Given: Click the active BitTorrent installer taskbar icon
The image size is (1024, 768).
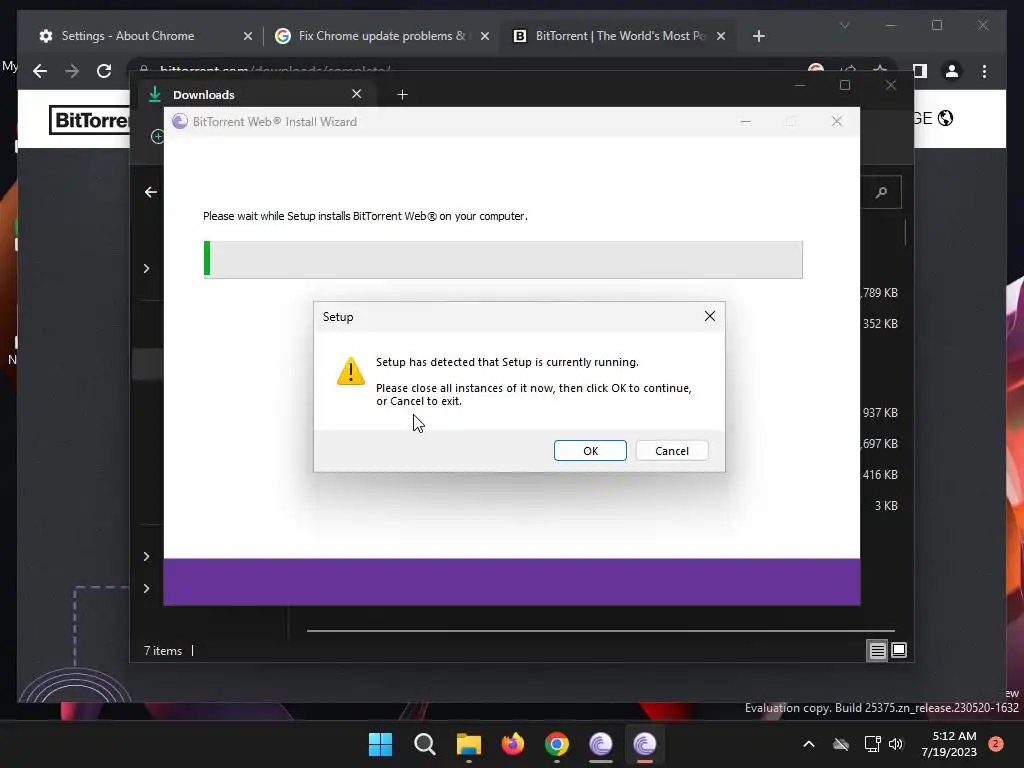Looking at the screenshot, I should (645, 744).
